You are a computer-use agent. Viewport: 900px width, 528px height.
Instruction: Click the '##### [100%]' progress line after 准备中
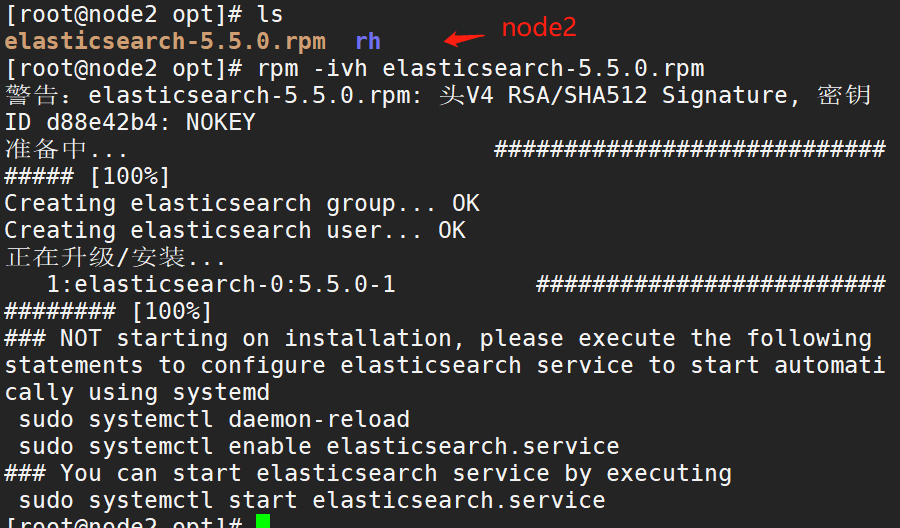(x=88, y=176)
